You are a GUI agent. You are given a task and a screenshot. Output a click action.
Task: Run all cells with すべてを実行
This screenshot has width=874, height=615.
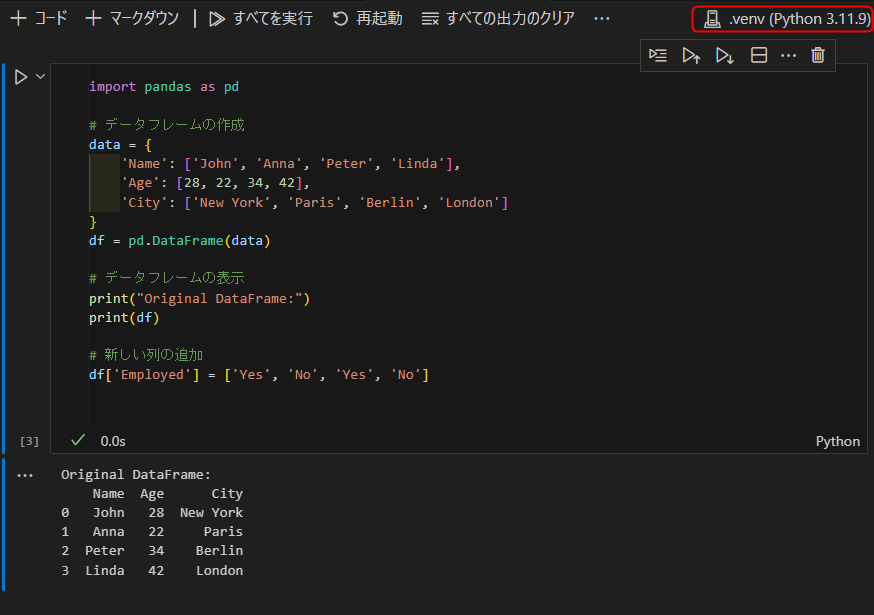[x=261, y=18]
